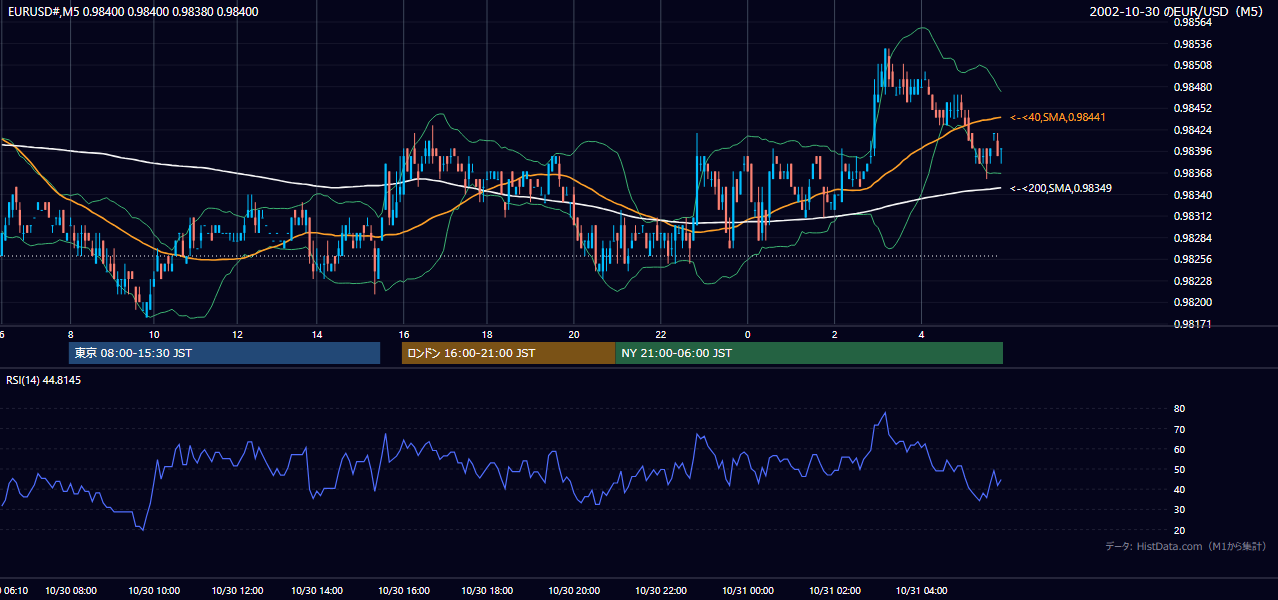Click hour marker 16 under price chart
The height and width of the screenshot is (600, 1278).
pyautogui.click(x=404, y=334)
